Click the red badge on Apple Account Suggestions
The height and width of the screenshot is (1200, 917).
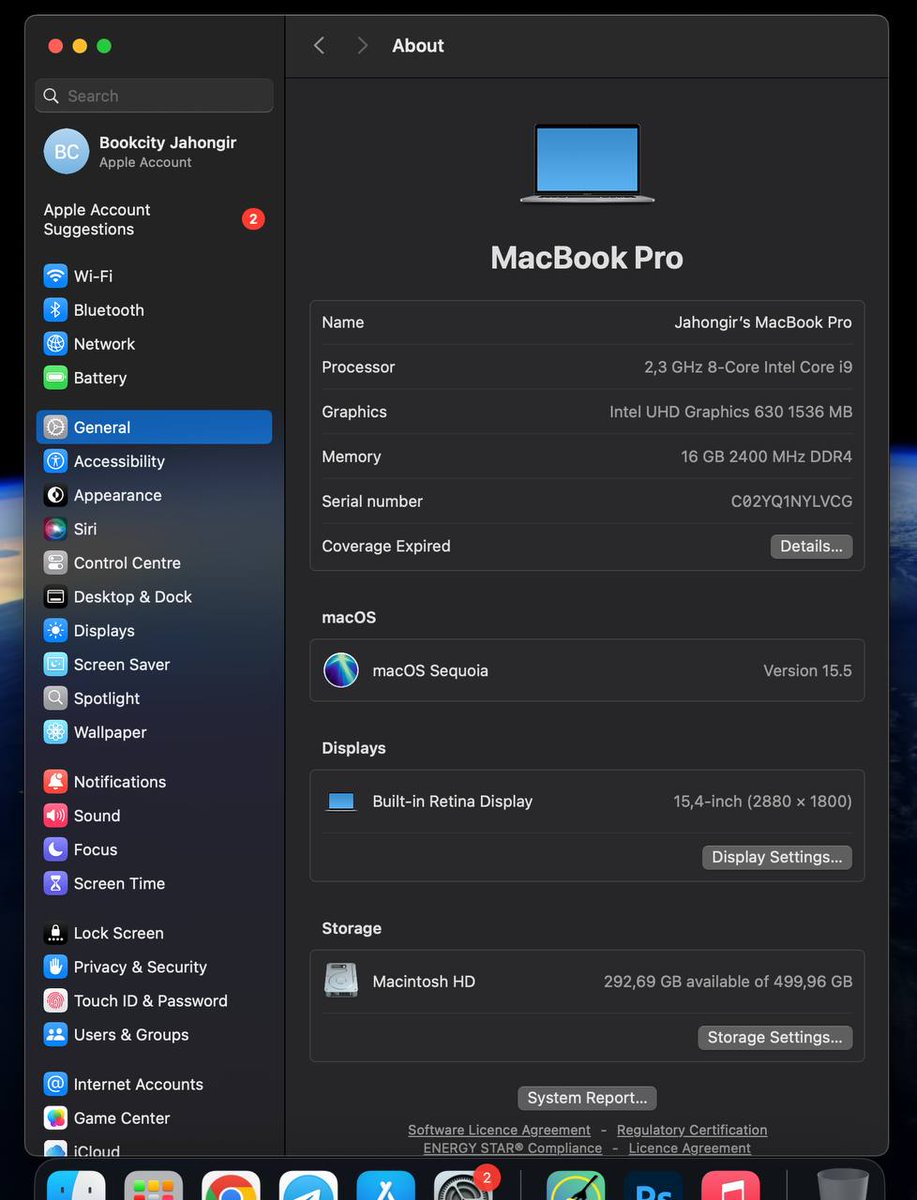(253, 219)
